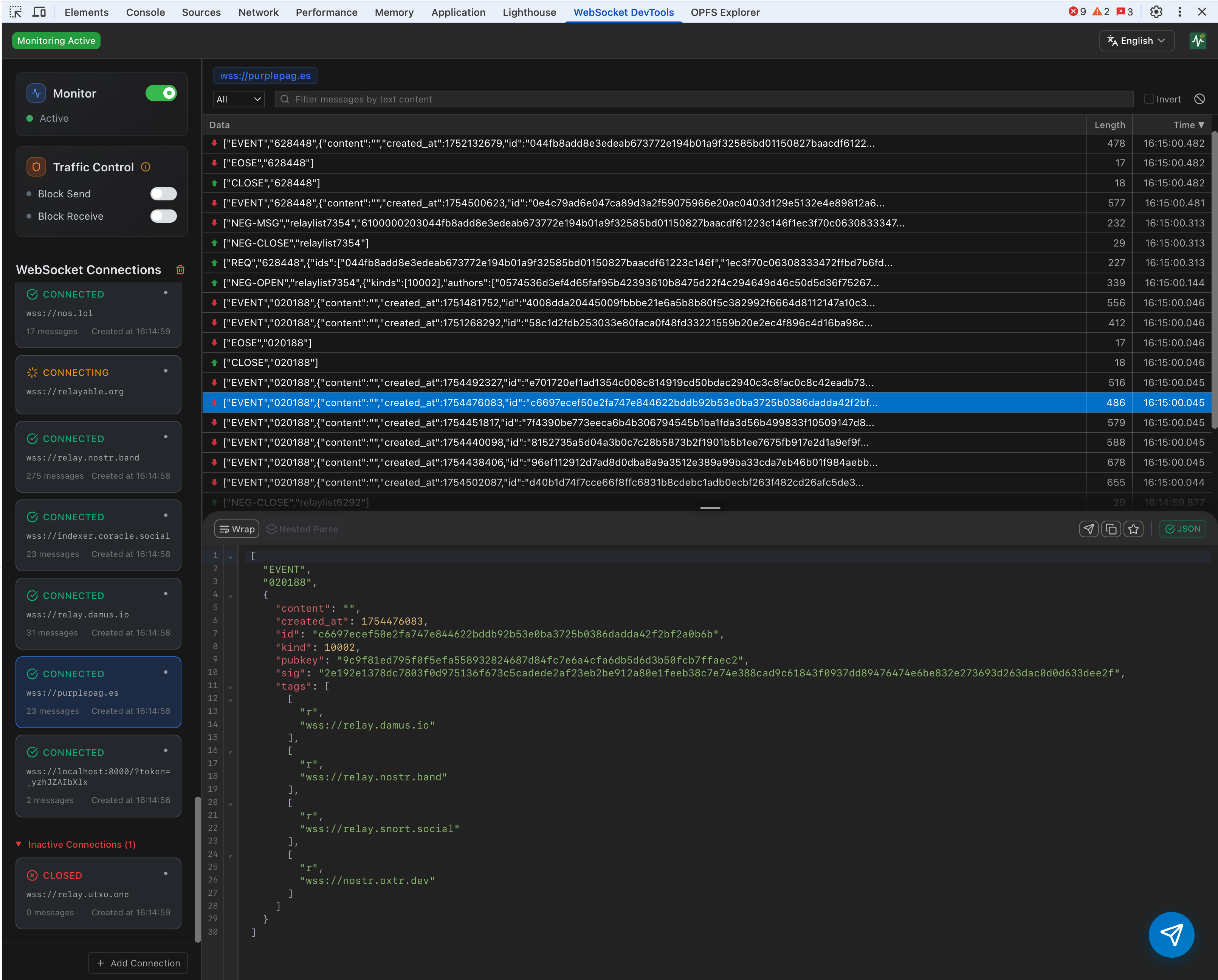Click the send paper-plane icon in detail toolbar
The image size is (1218, 980).
(x=1089, y=529)
